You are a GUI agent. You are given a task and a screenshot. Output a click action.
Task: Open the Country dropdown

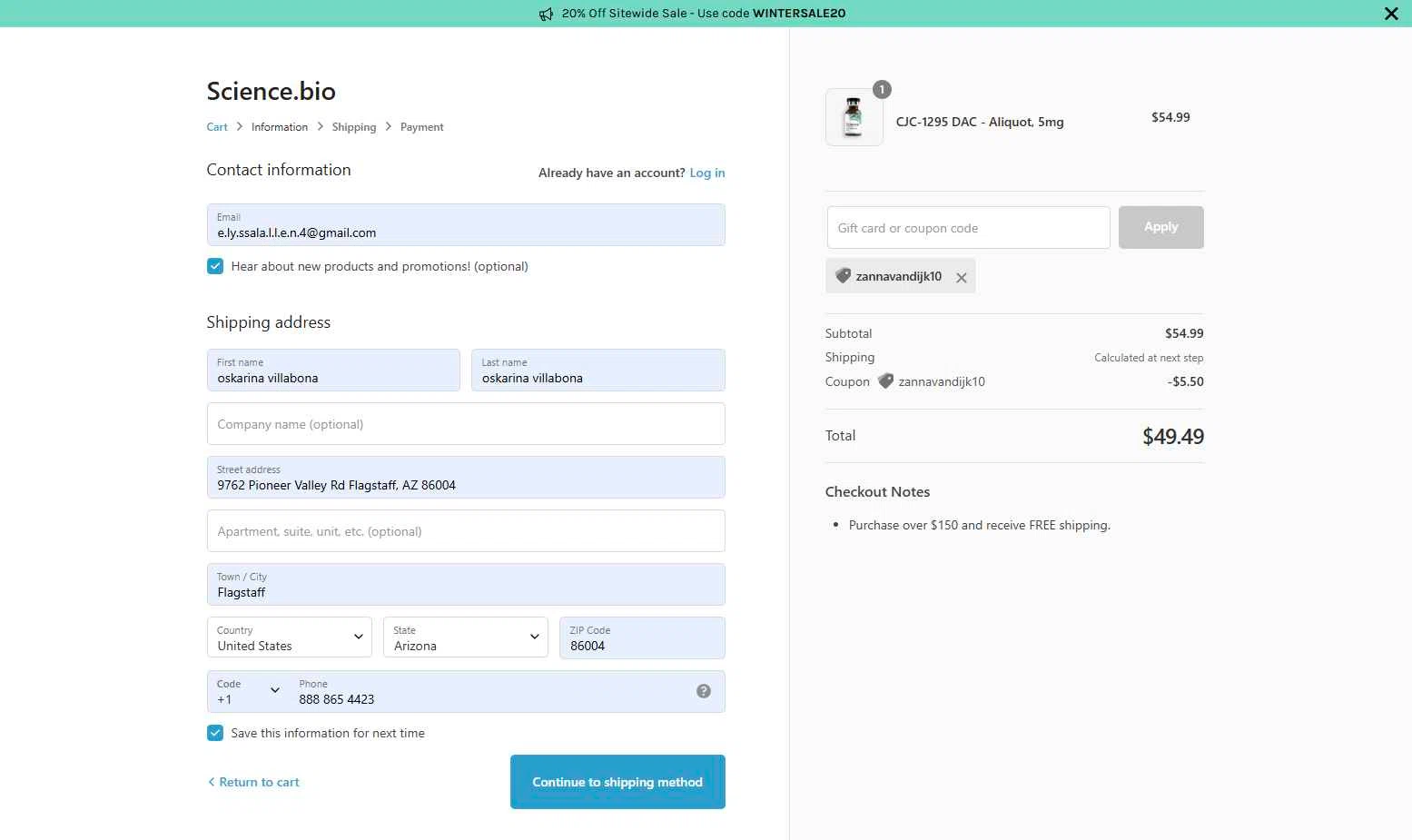(x=290, y=637)
